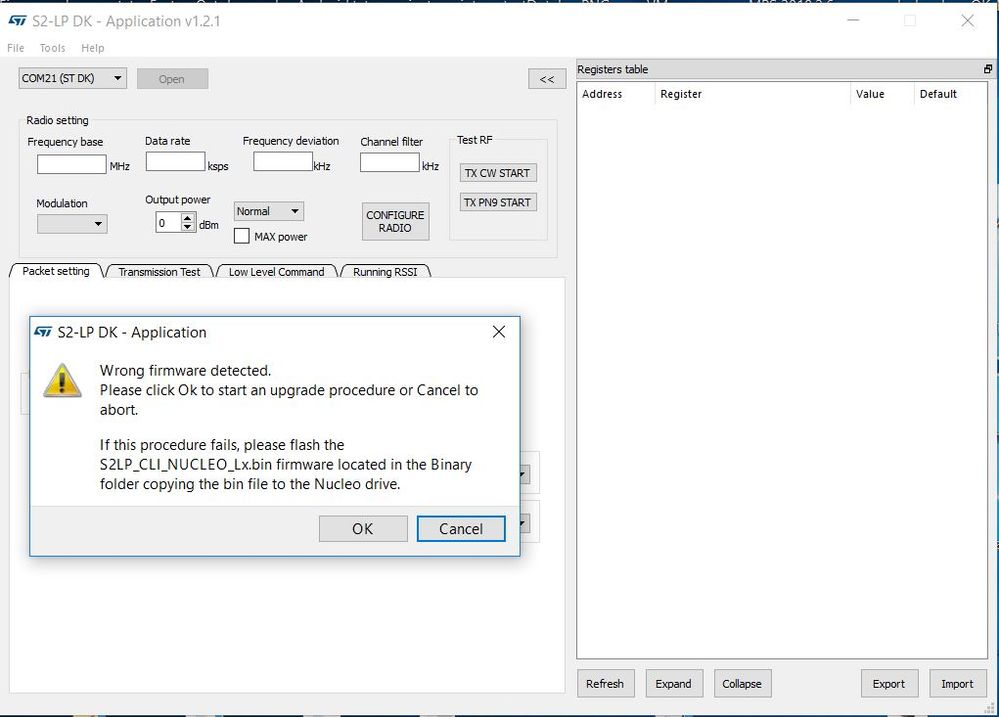Click the grayed Open port button
The width and height of the screenshot is (999, 717).
172,79
